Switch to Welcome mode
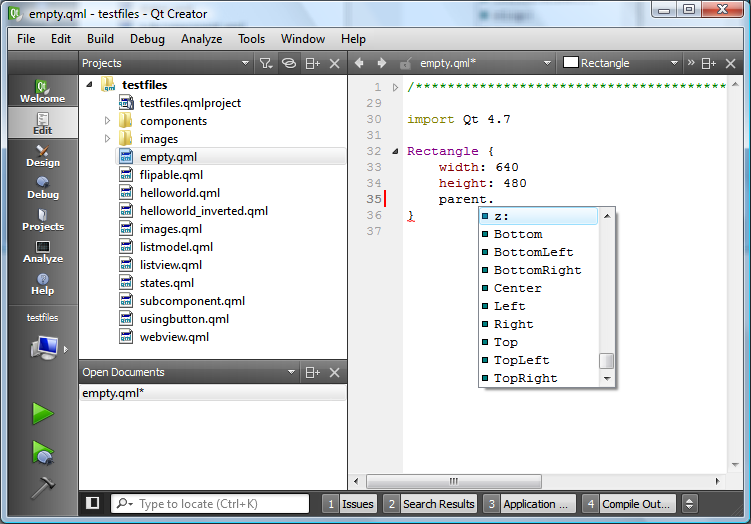 click(x=42, y=91)
